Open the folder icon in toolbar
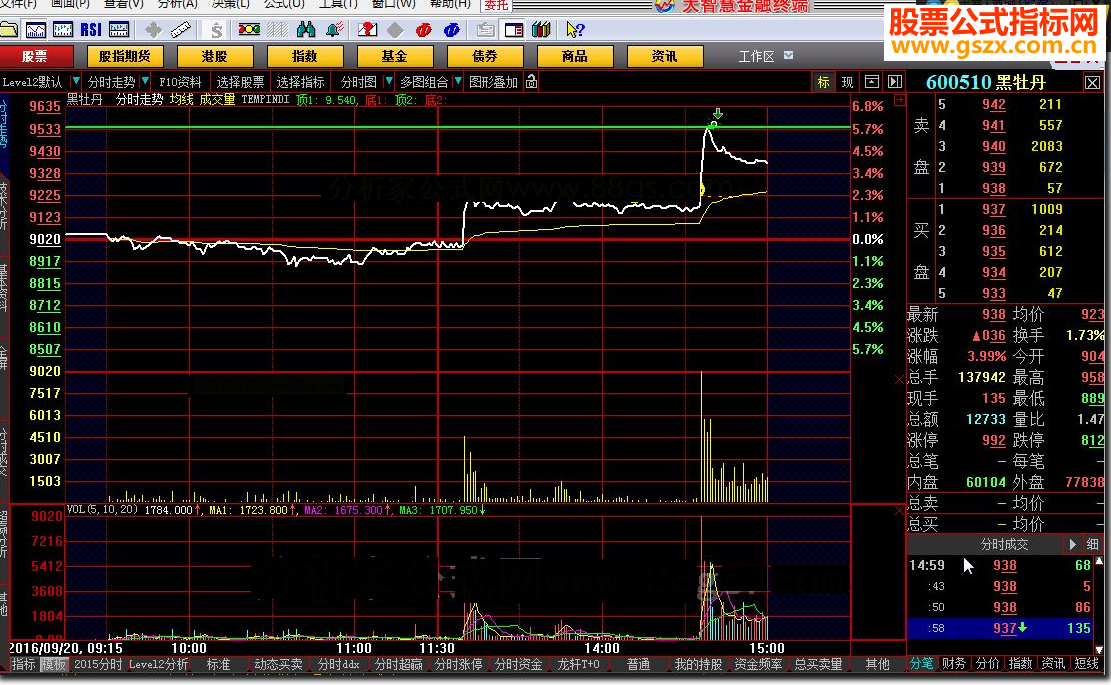1111x685 pixels. pos(8,30)
